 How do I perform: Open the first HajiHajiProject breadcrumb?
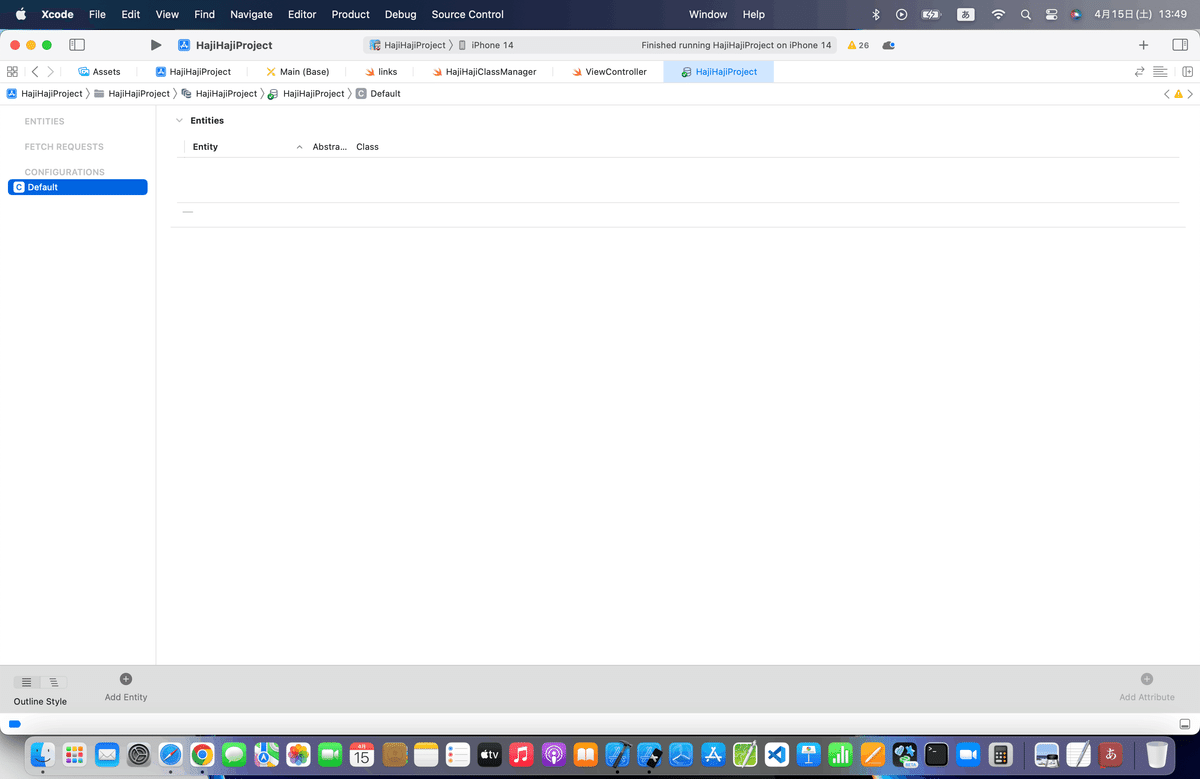pyautogui.click(x=44, y=94)
